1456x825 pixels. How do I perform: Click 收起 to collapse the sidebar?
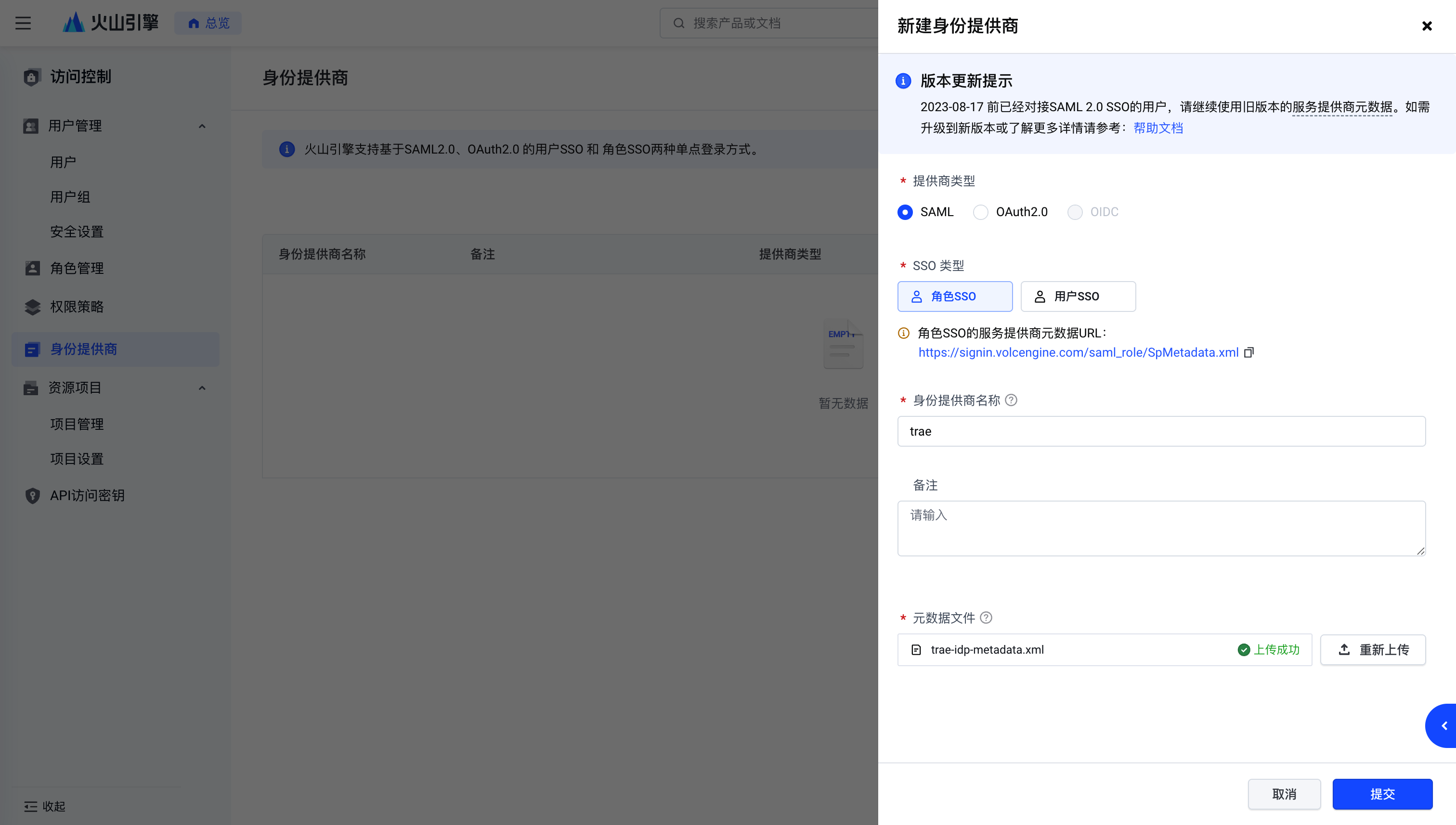coord(54,807)
